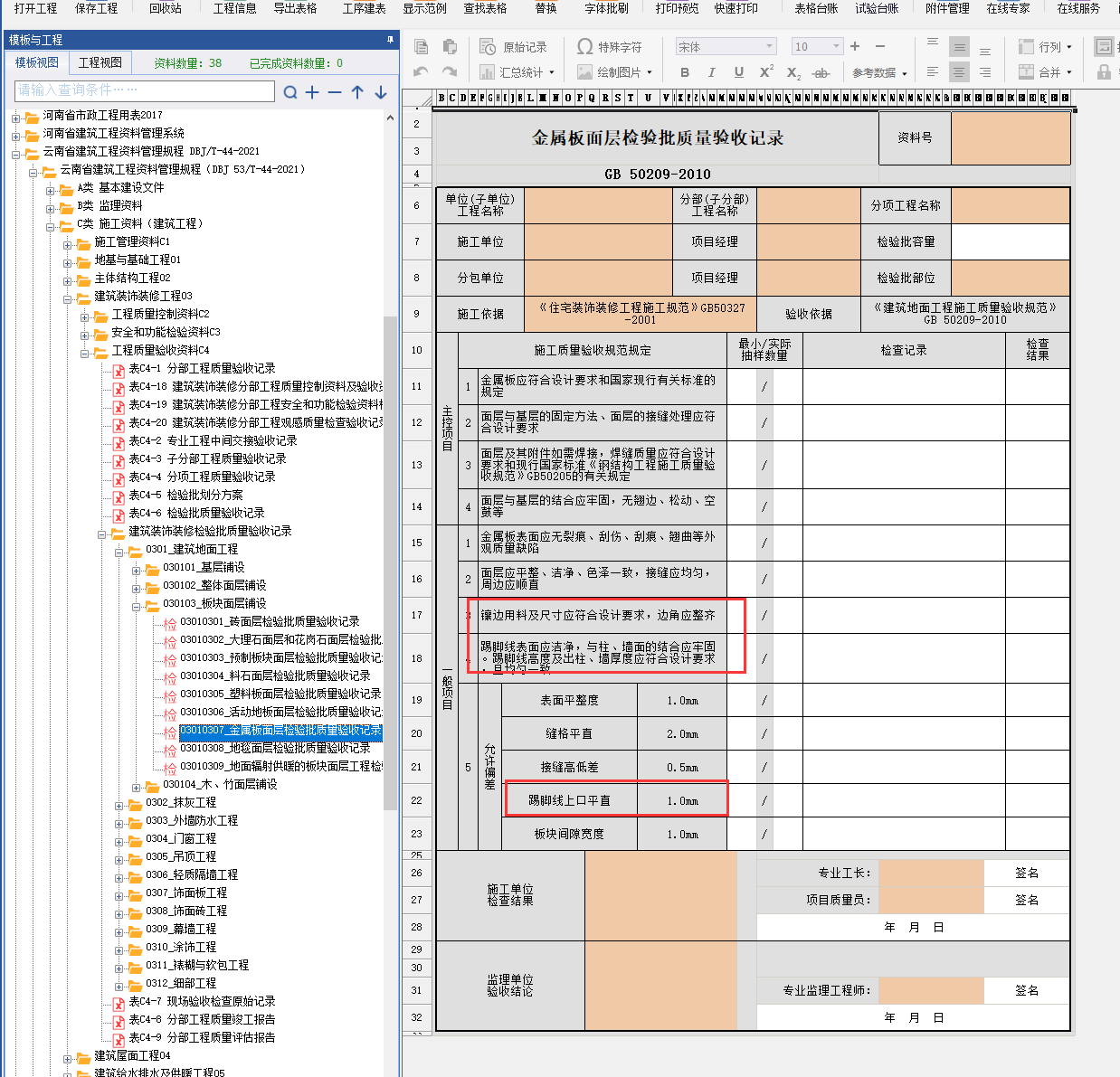Apply strikethrough formatting
This screenshot has width=1120, height=1077.
click(821, 73)
